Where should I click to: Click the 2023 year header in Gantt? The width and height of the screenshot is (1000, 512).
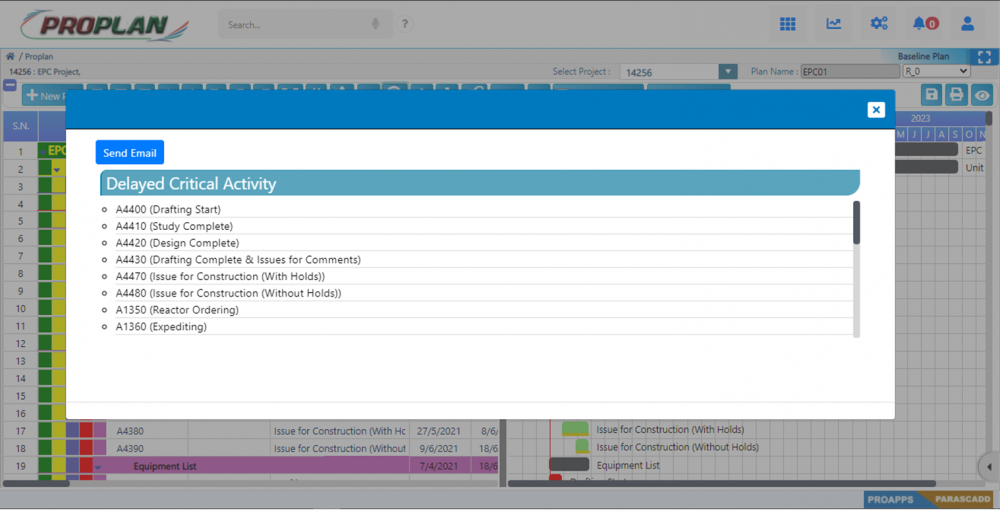920,118
